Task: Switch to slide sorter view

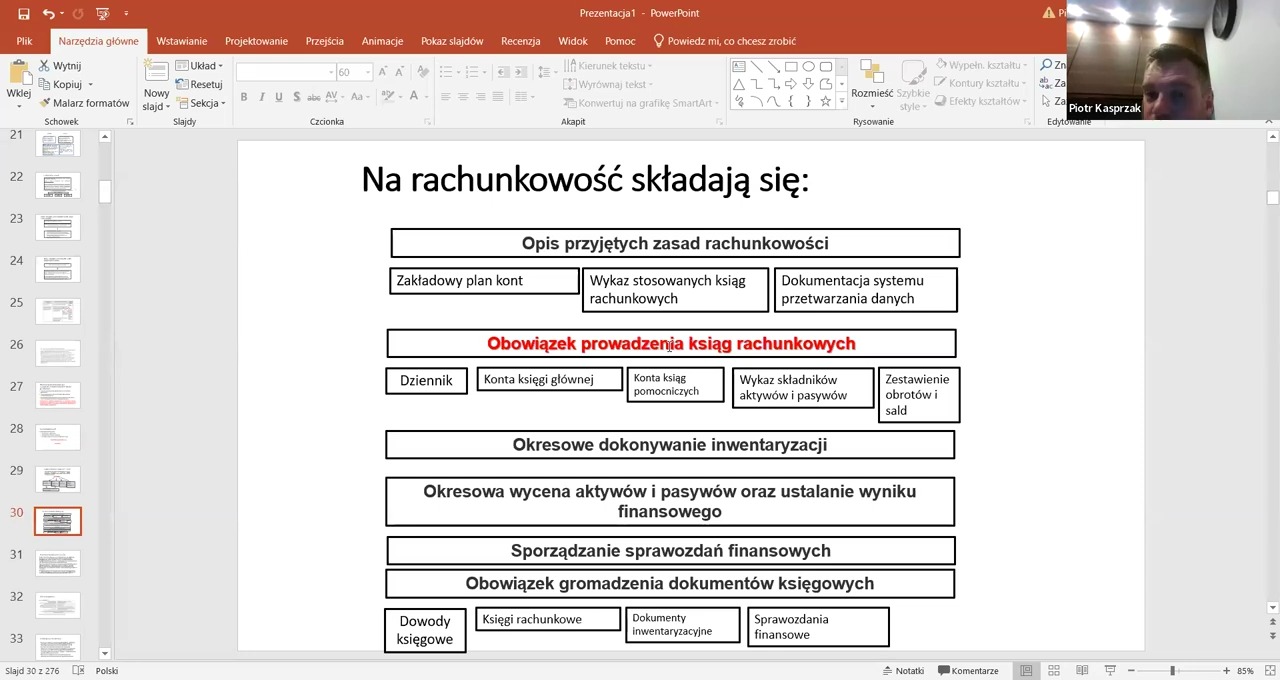Action: 1053,671
